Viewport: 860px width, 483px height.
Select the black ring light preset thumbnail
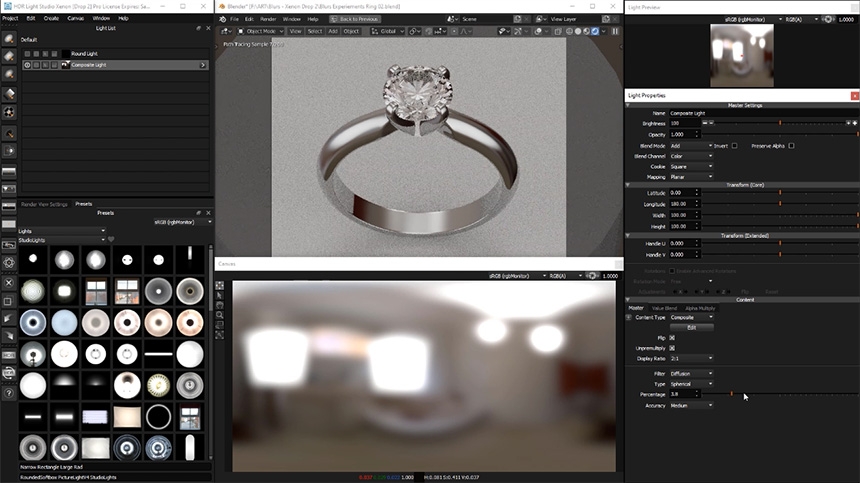(159, 417)
